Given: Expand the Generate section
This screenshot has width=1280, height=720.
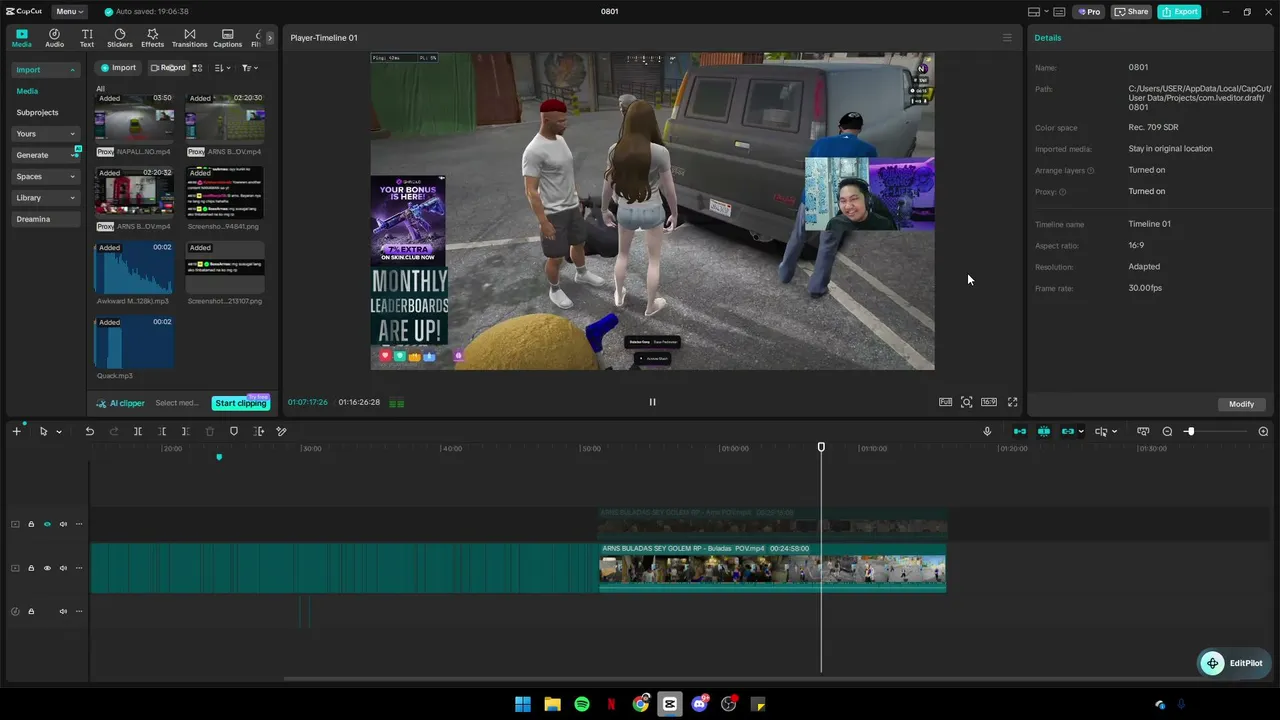Looking at the screenshot, I should 45,155.
